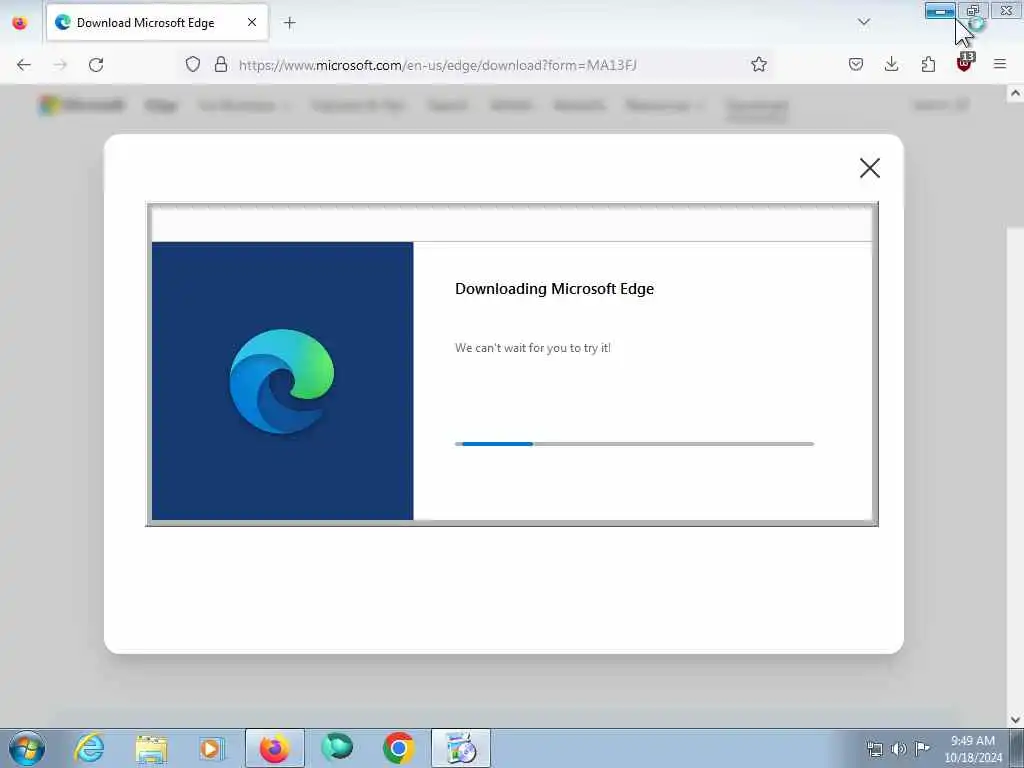The height and width of the screenshot is (768, 1024).
Task: Expand the list all tabs chevron
Action: click(x=863, y=23)
